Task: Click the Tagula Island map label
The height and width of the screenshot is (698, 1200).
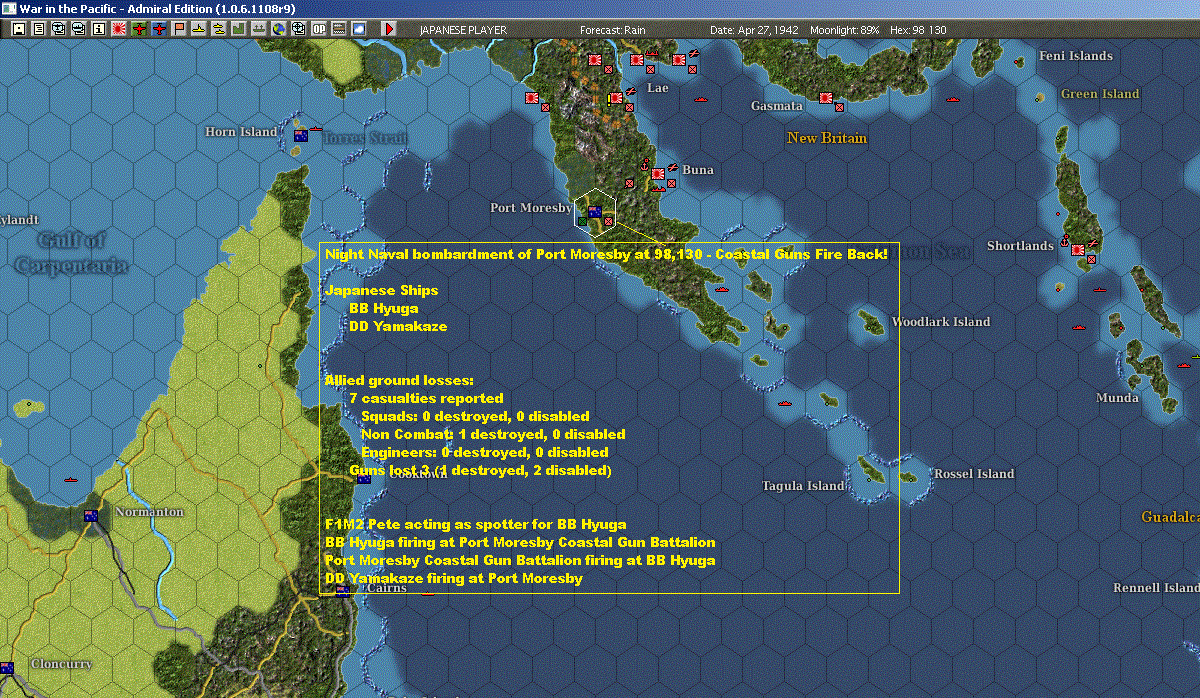Action: click(x=803, y=486)
